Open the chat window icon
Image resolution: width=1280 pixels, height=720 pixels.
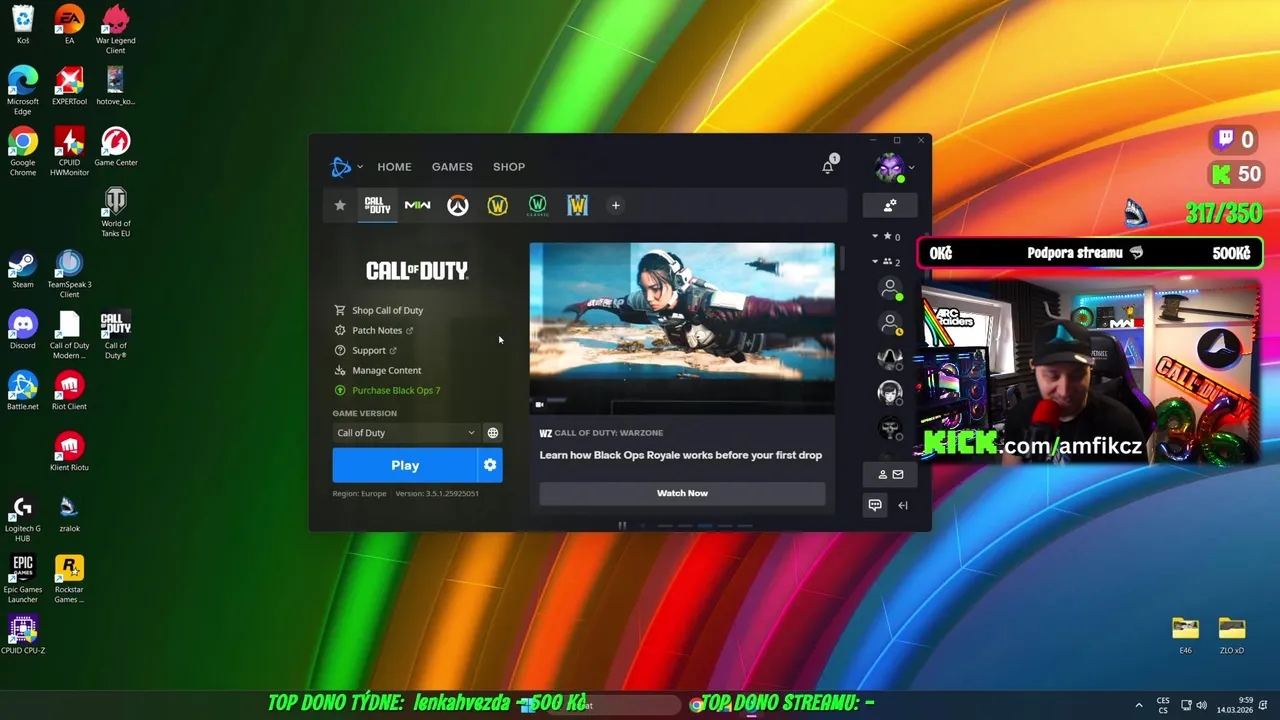click(x=875, y=505)
